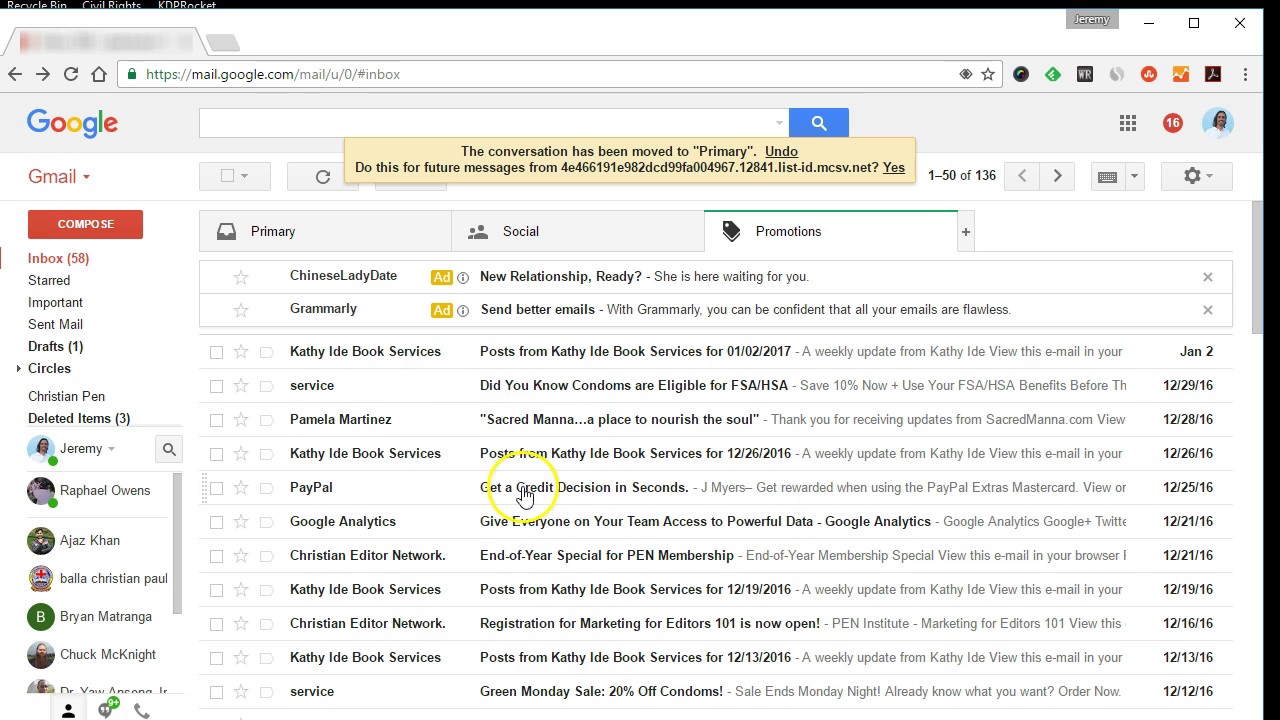Open the PayPal Credit Decision email

tap(715, 488)
